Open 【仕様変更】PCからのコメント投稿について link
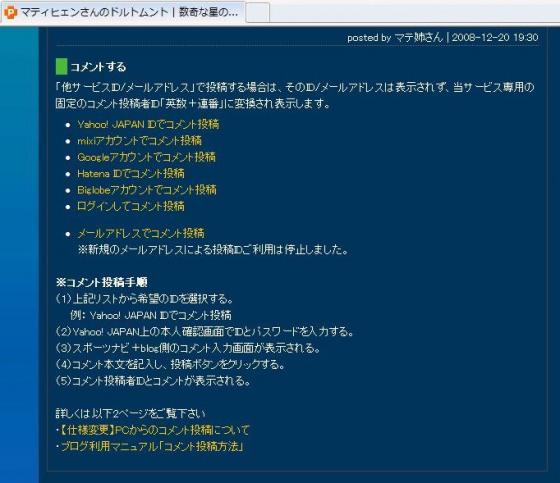Image resolution: width=560 pixels, height=483 pixels. coord(154,430)
